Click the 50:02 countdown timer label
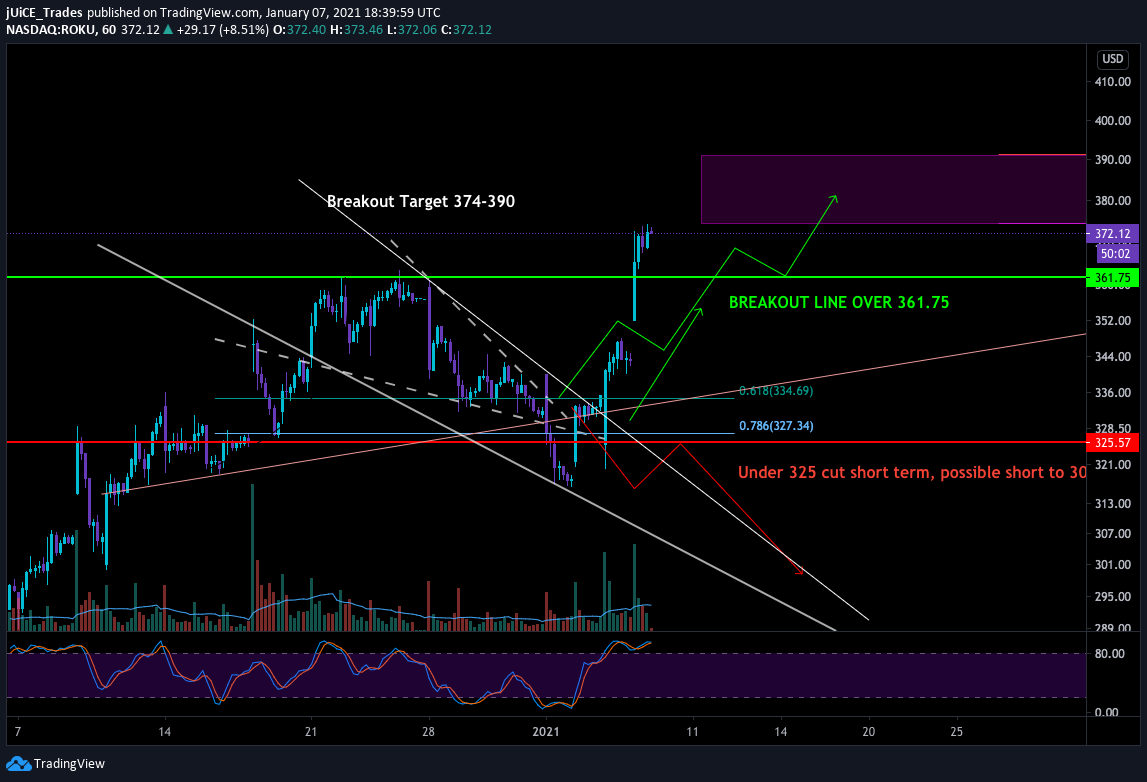1147x782 pixels. [1116, 254]
